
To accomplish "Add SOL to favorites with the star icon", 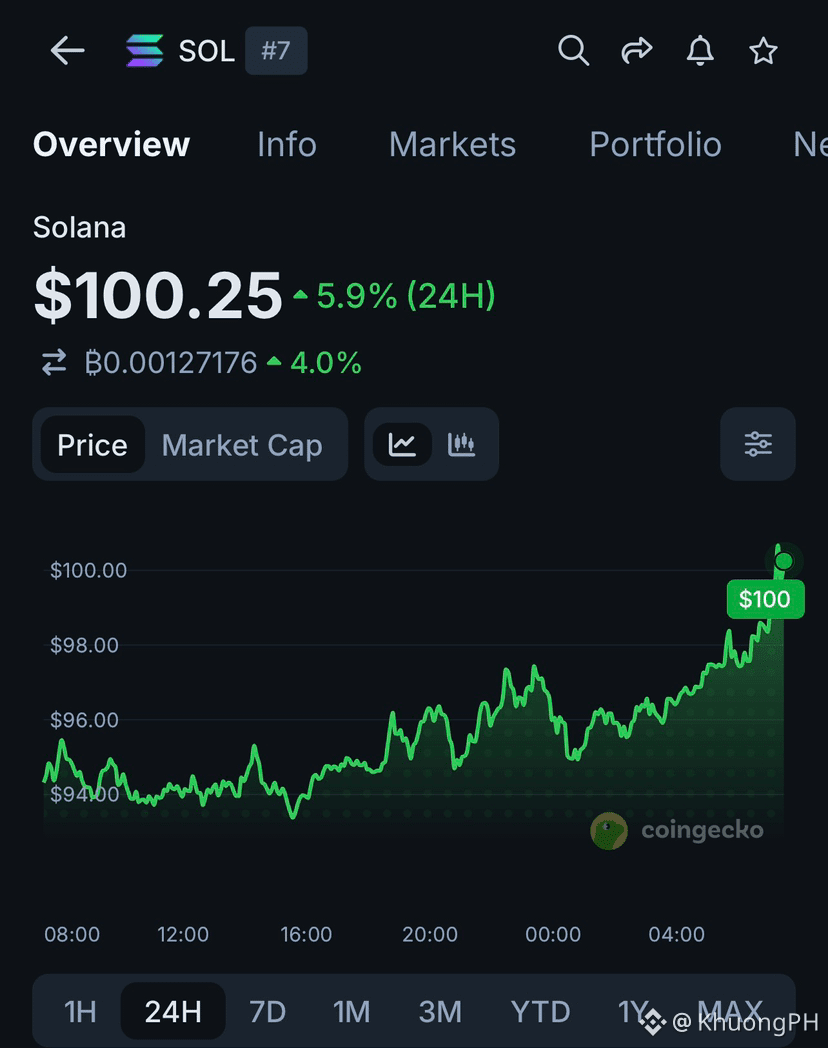I will click(x=763, y=51).
